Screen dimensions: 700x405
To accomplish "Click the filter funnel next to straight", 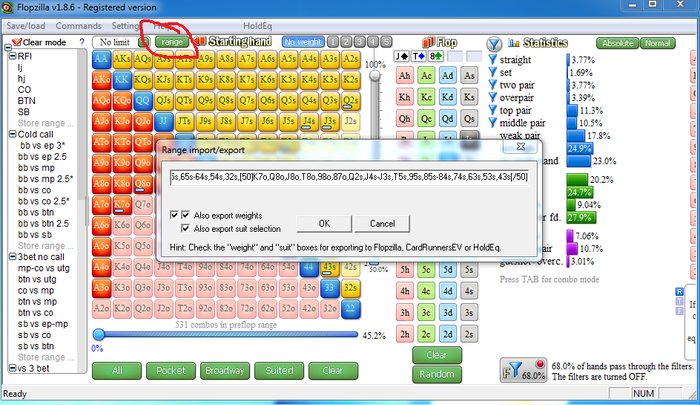I will point(492,59).
